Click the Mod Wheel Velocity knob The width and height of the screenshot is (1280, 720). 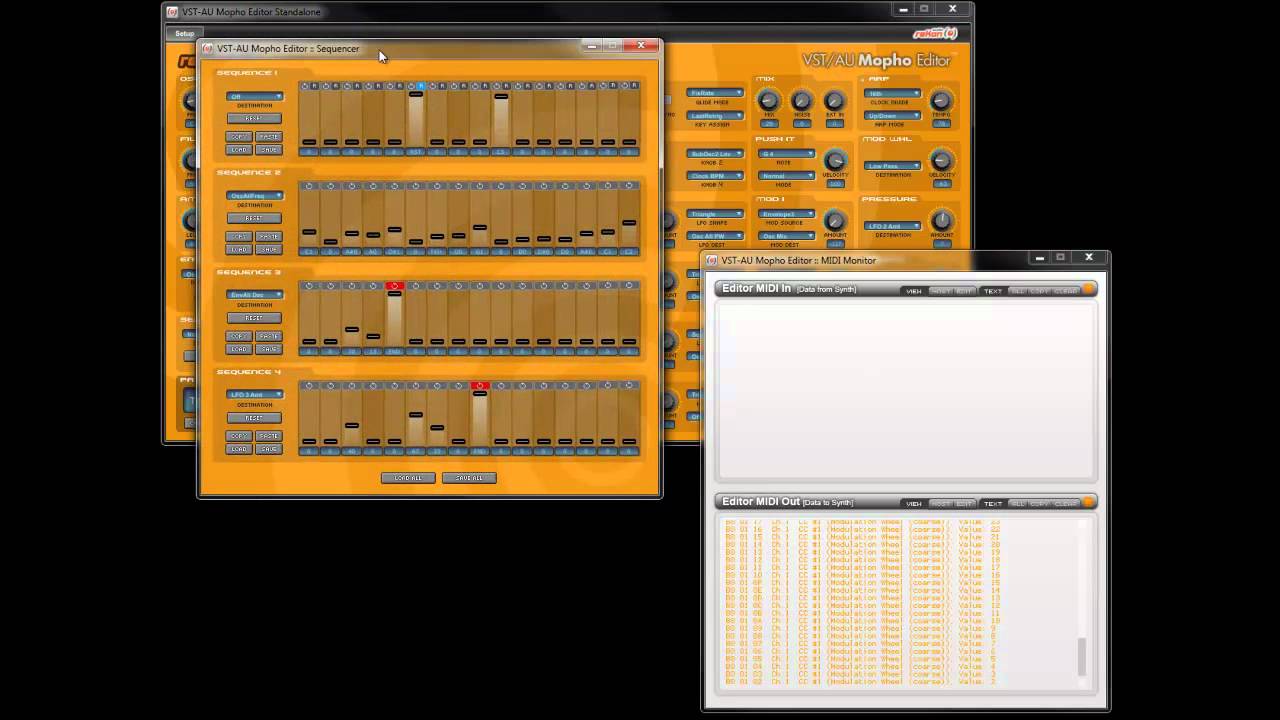point(940,160)
